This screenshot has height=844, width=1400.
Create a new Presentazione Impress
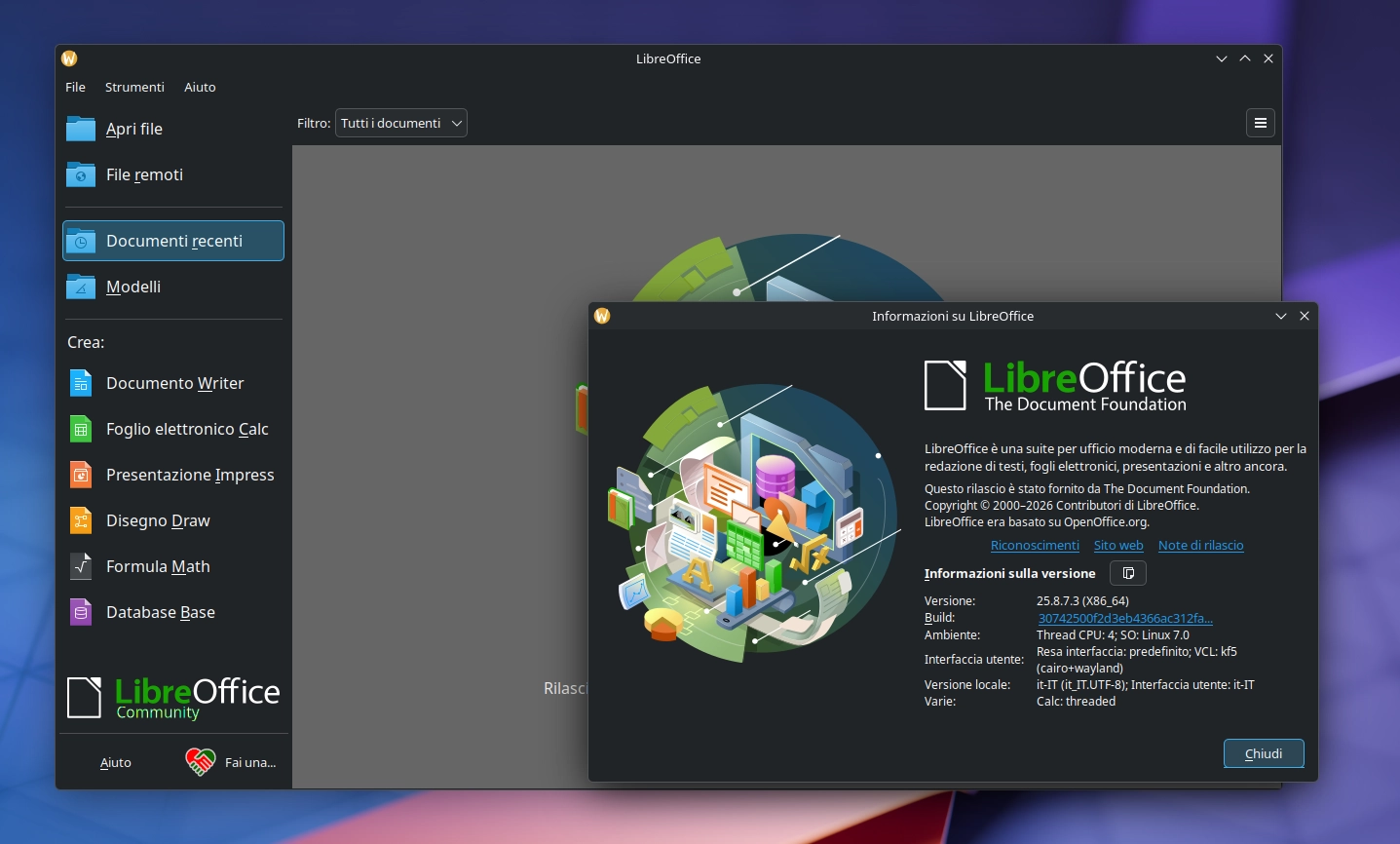point(173,475)
